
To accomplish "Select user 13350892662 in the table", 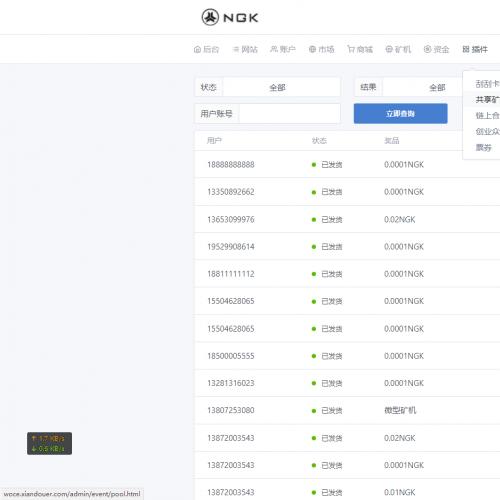I will (231, 192).
